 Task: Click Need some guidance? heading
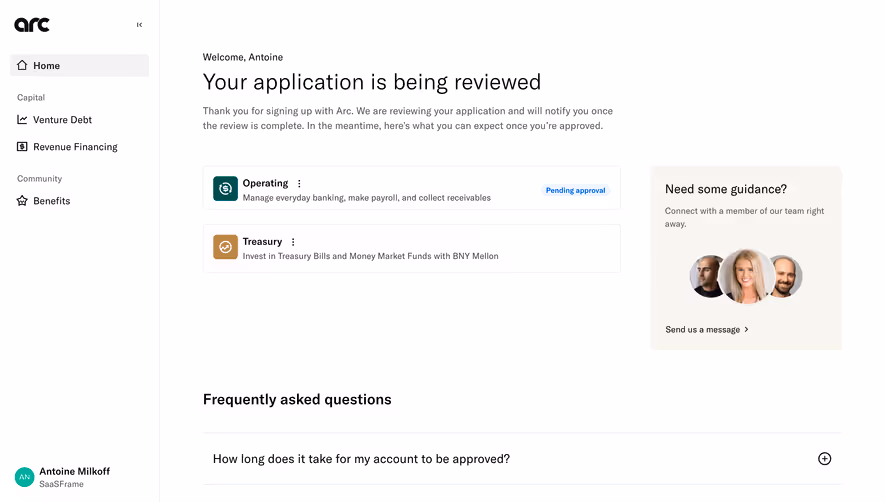pyautogui.click(x=726, y=189)
